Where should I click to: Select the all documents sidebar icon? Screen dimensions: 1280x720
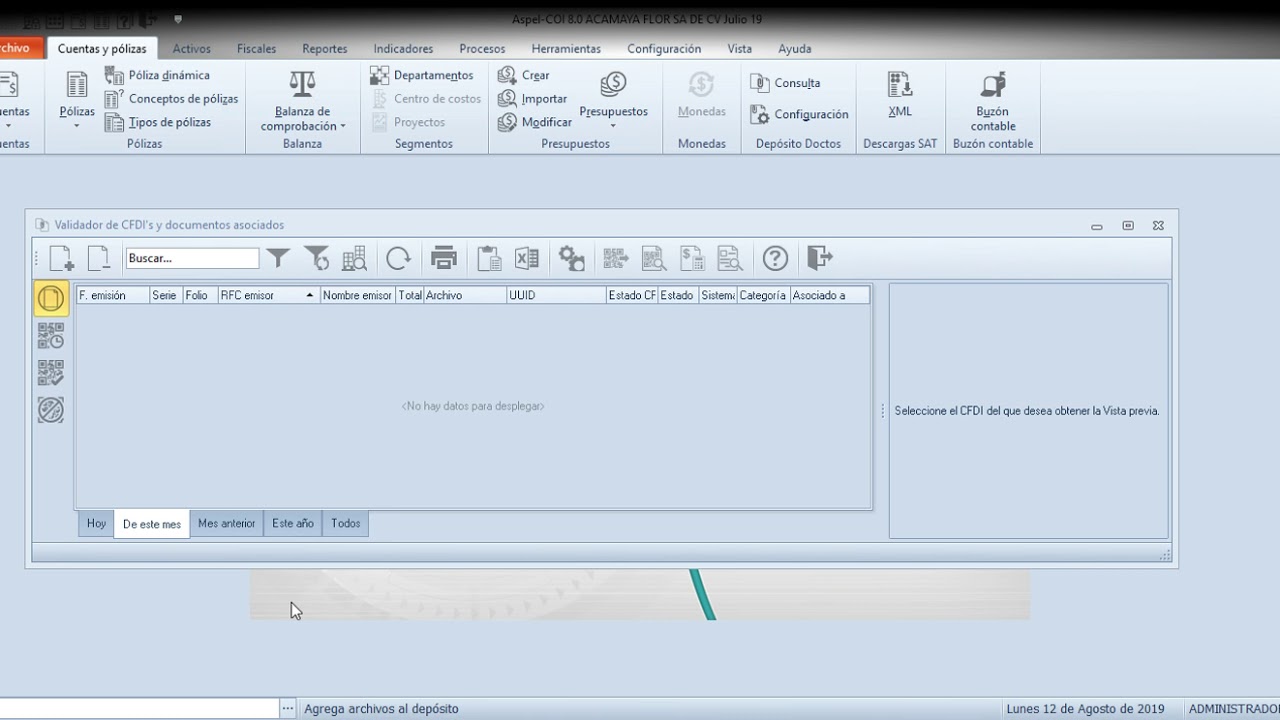pyautogui.click(x=51, y=298)
